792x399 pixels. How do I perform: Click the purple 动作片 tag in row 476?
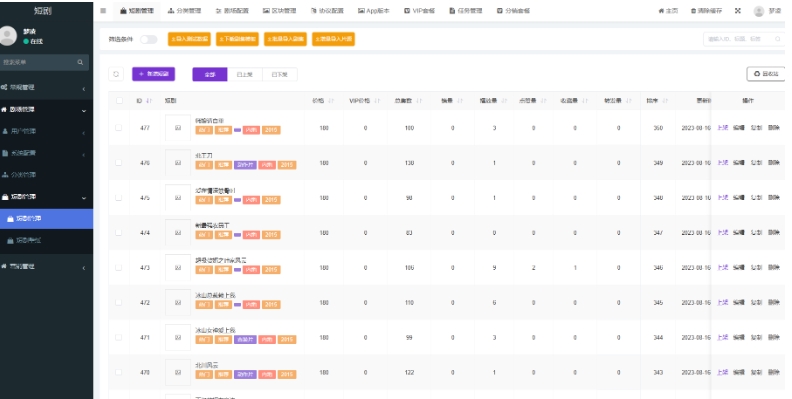[x=245, y=165]
